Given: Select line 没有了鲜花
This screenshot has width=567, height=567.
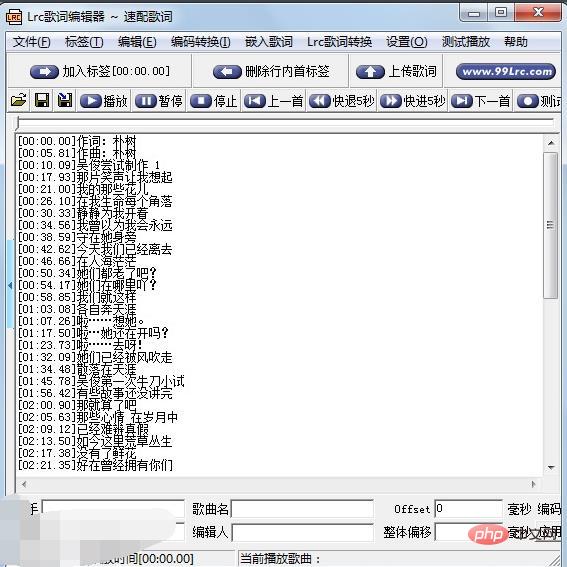Looking at the screenshot, I should (77, 453).
